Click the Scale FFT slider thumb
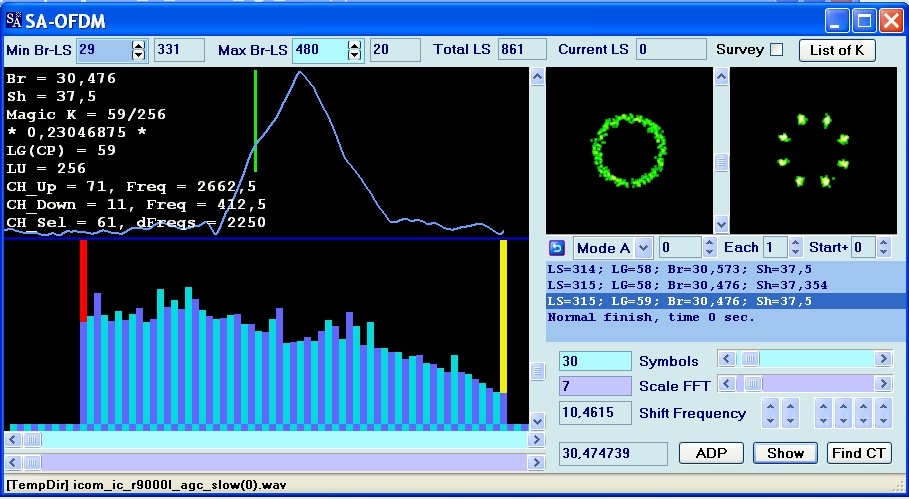This screenshot has width=909, height=499. click(753, 384)
